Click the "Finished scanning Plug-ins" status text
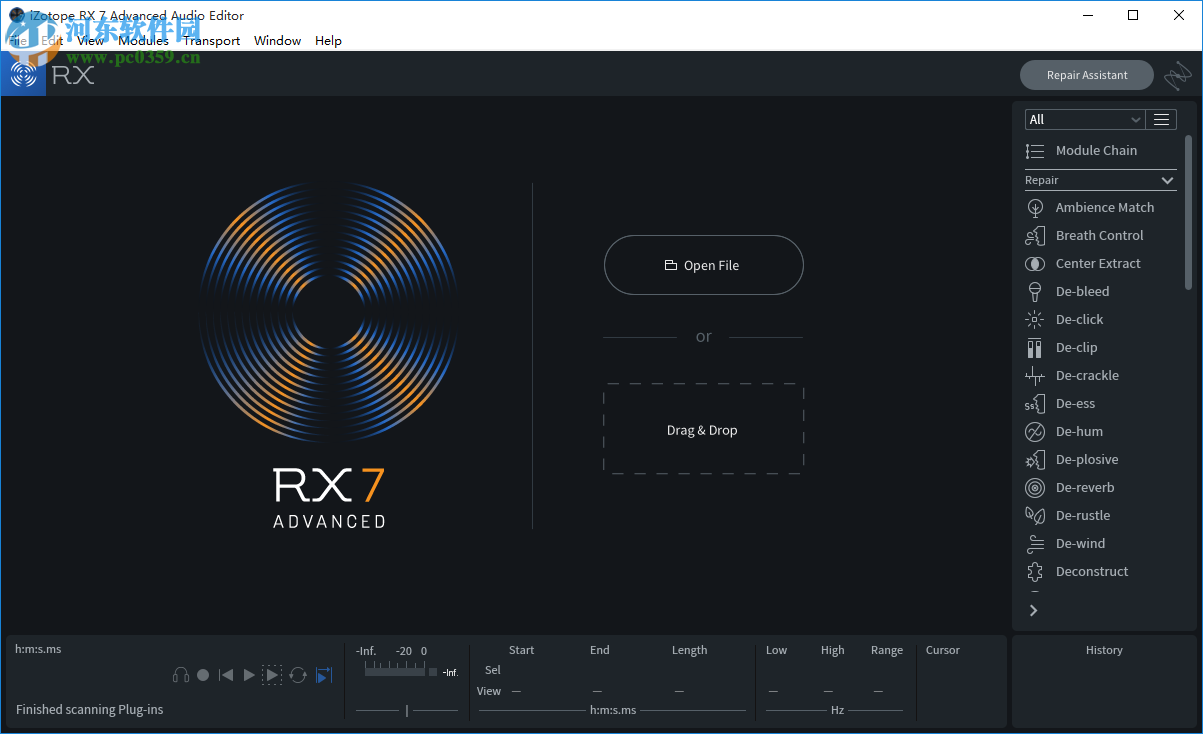 click(90, 710)
